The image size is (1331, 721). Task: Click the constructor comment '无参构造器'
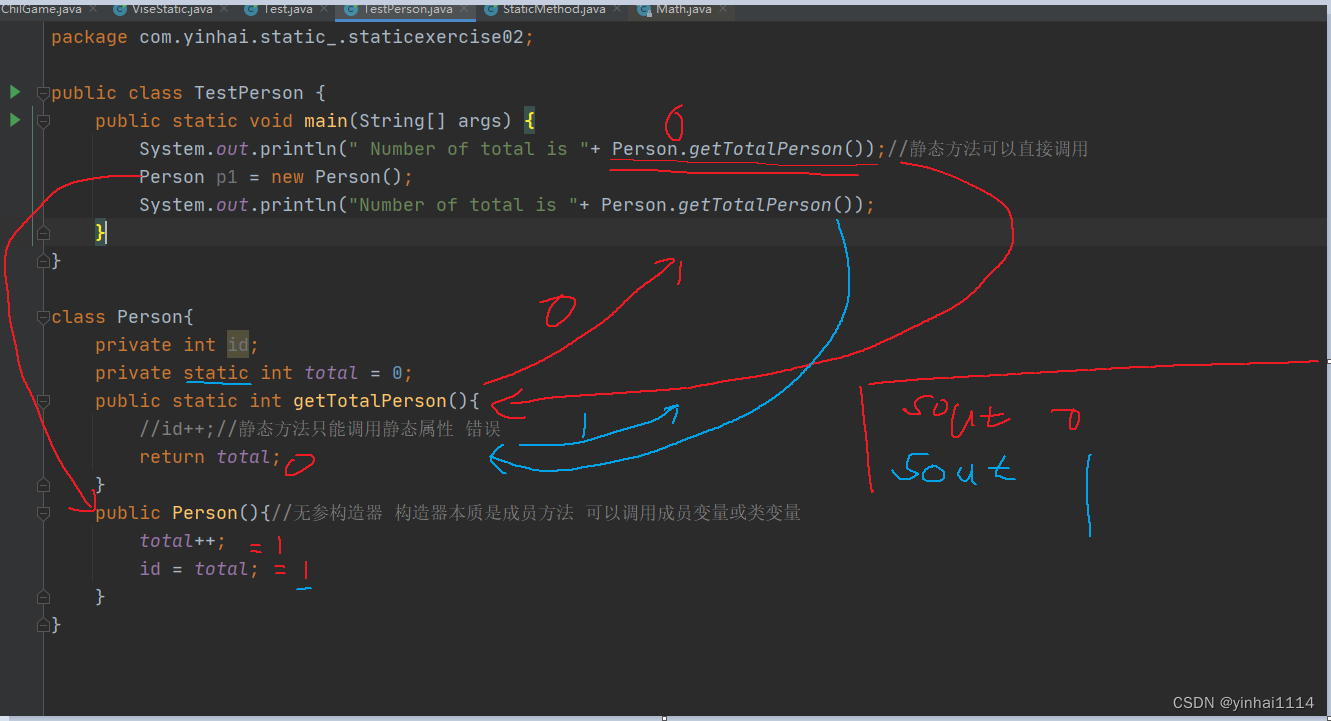[x=338, y=513]
